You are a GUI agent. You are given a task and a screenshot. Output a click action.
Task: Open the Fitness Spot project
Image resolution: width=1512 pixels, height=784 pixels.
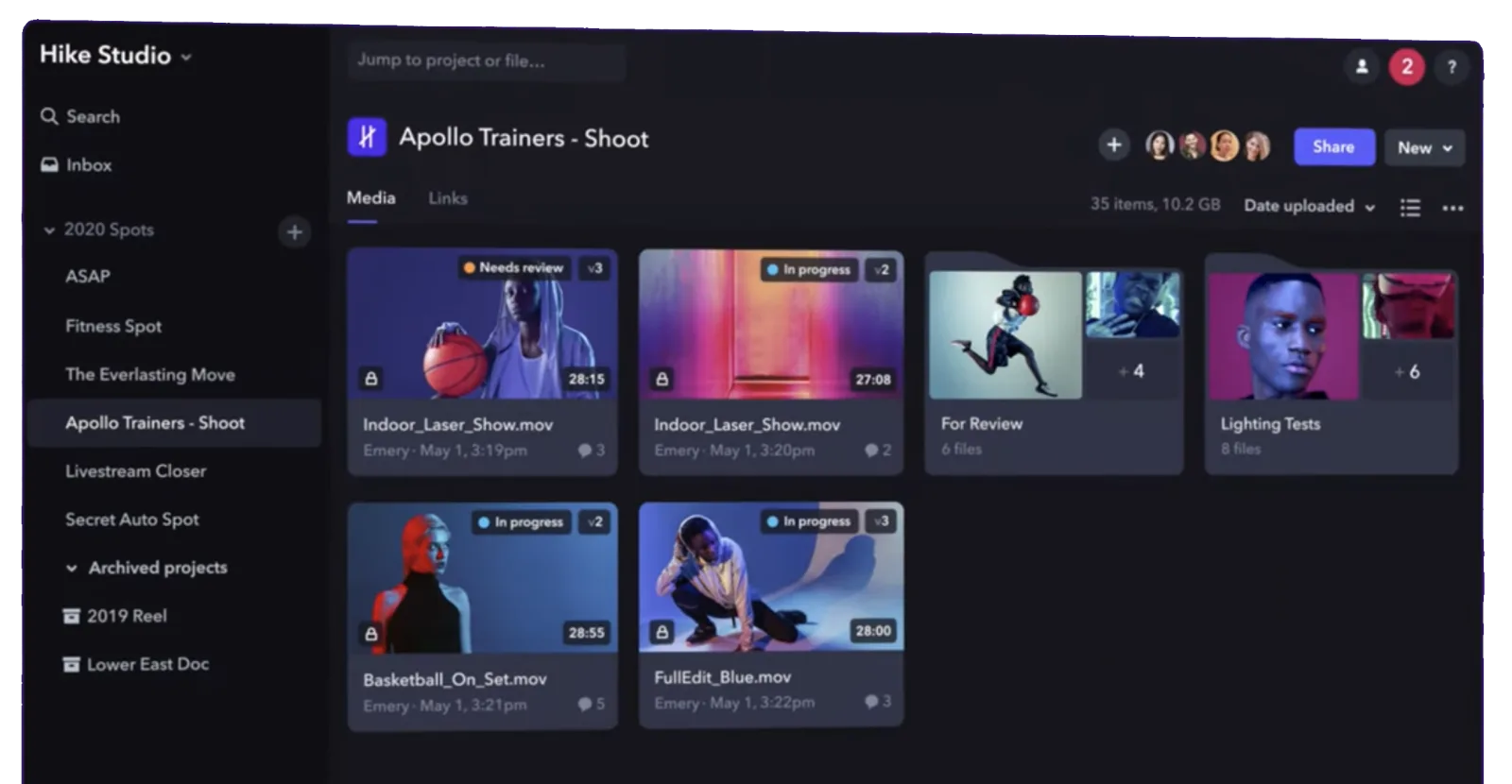pos(113,326)
